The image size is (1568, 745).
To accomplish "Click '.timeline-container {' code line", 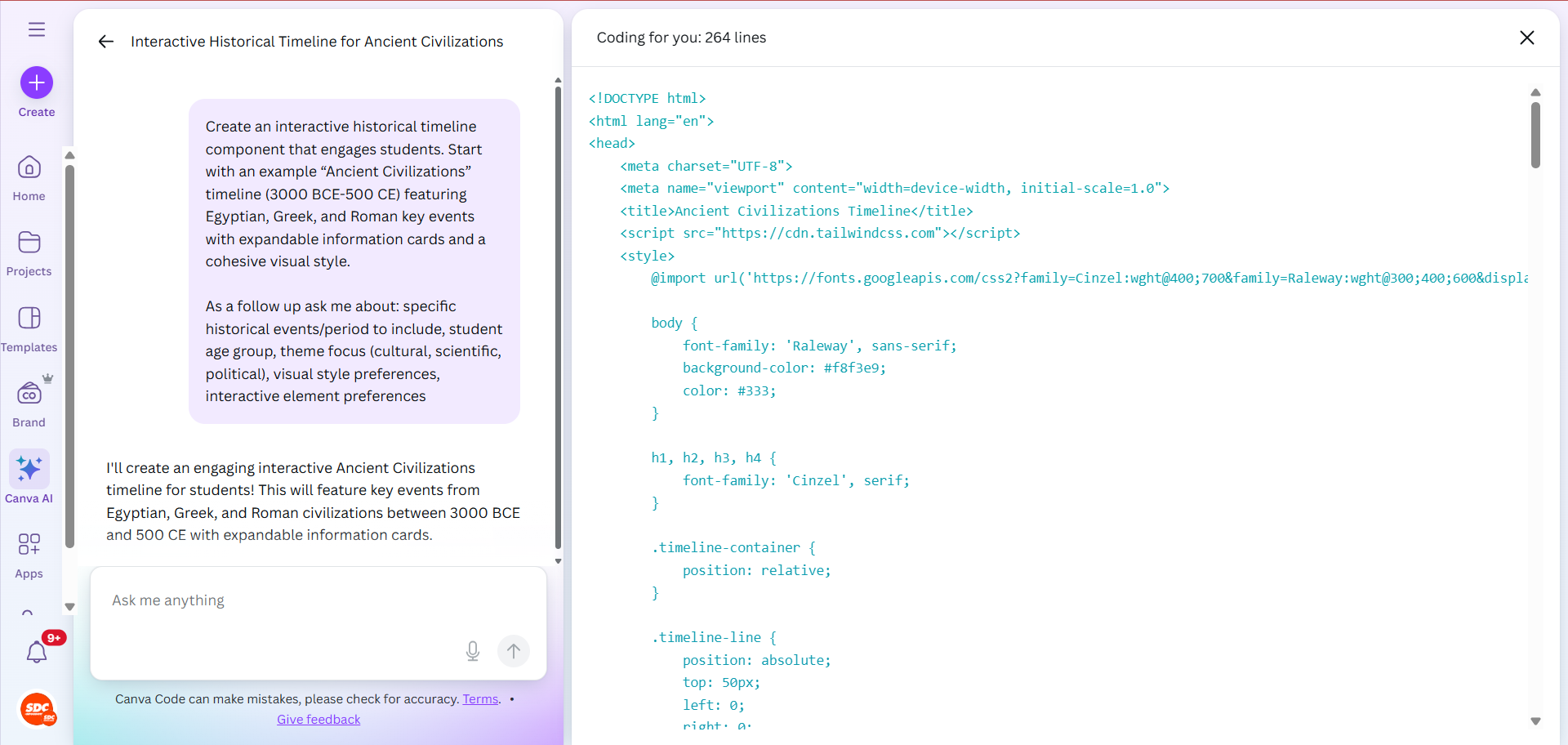I will click(733, 548).
